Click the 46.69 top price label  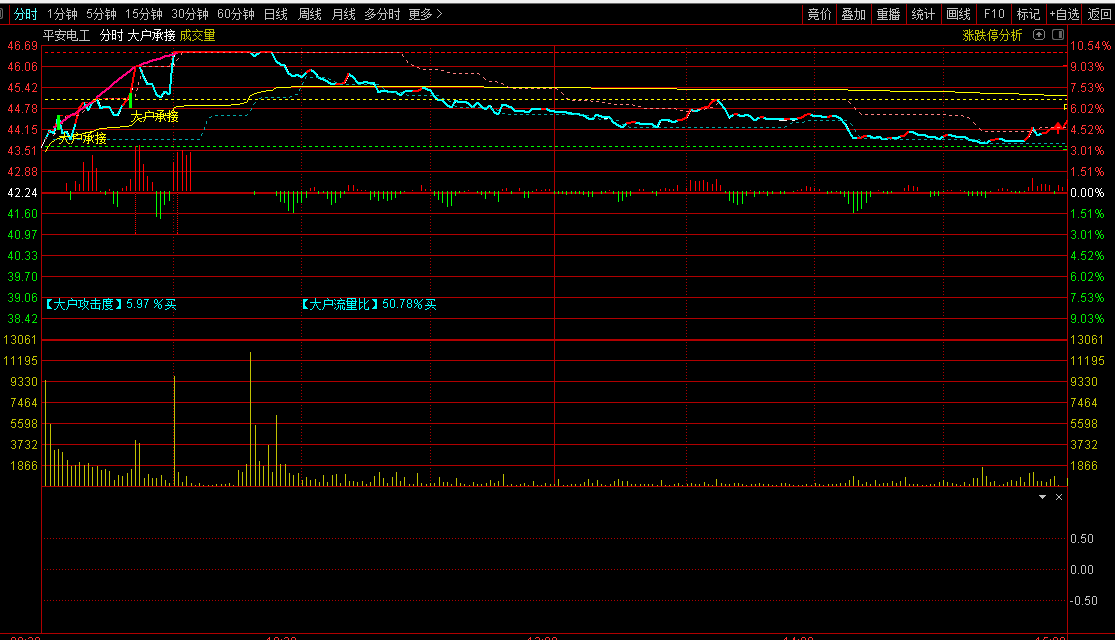point(22,46)
